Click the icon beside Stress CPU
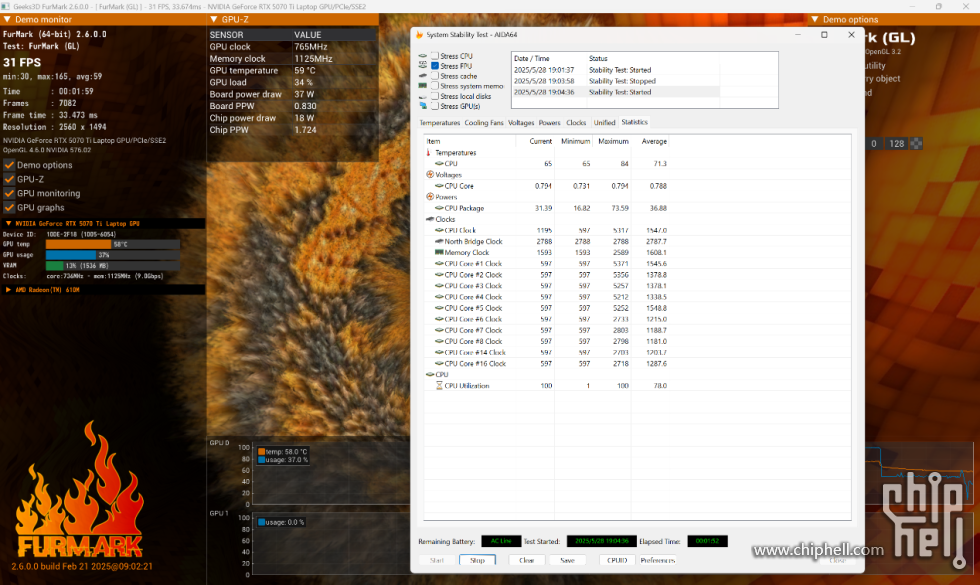This screenshot has height=585, width=980. (423, 56)
